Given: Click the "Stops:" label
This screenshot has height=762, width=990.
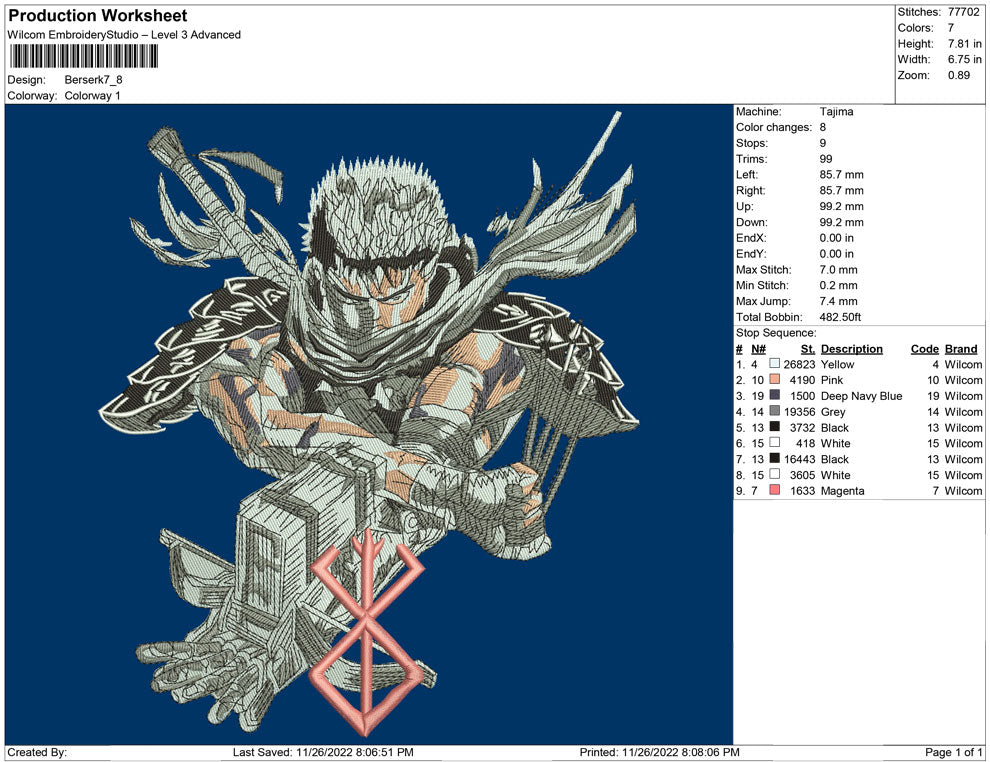Looking at the screenshot, I should 751,143.
